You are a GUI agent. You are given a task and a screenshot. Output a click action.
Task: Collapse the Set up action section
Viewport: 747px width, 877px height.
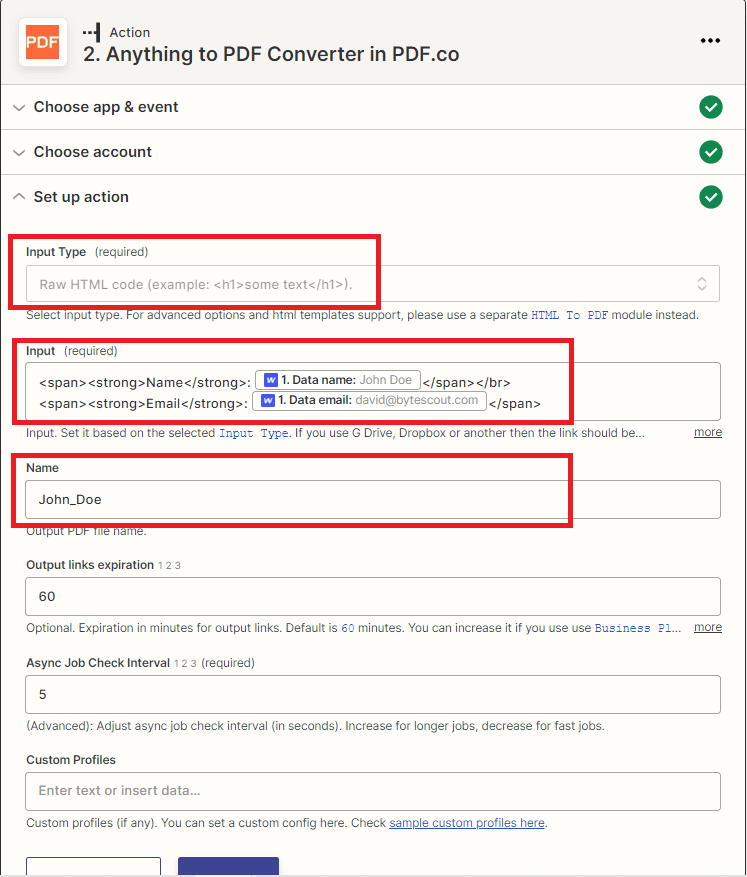(x=18, y=197)
